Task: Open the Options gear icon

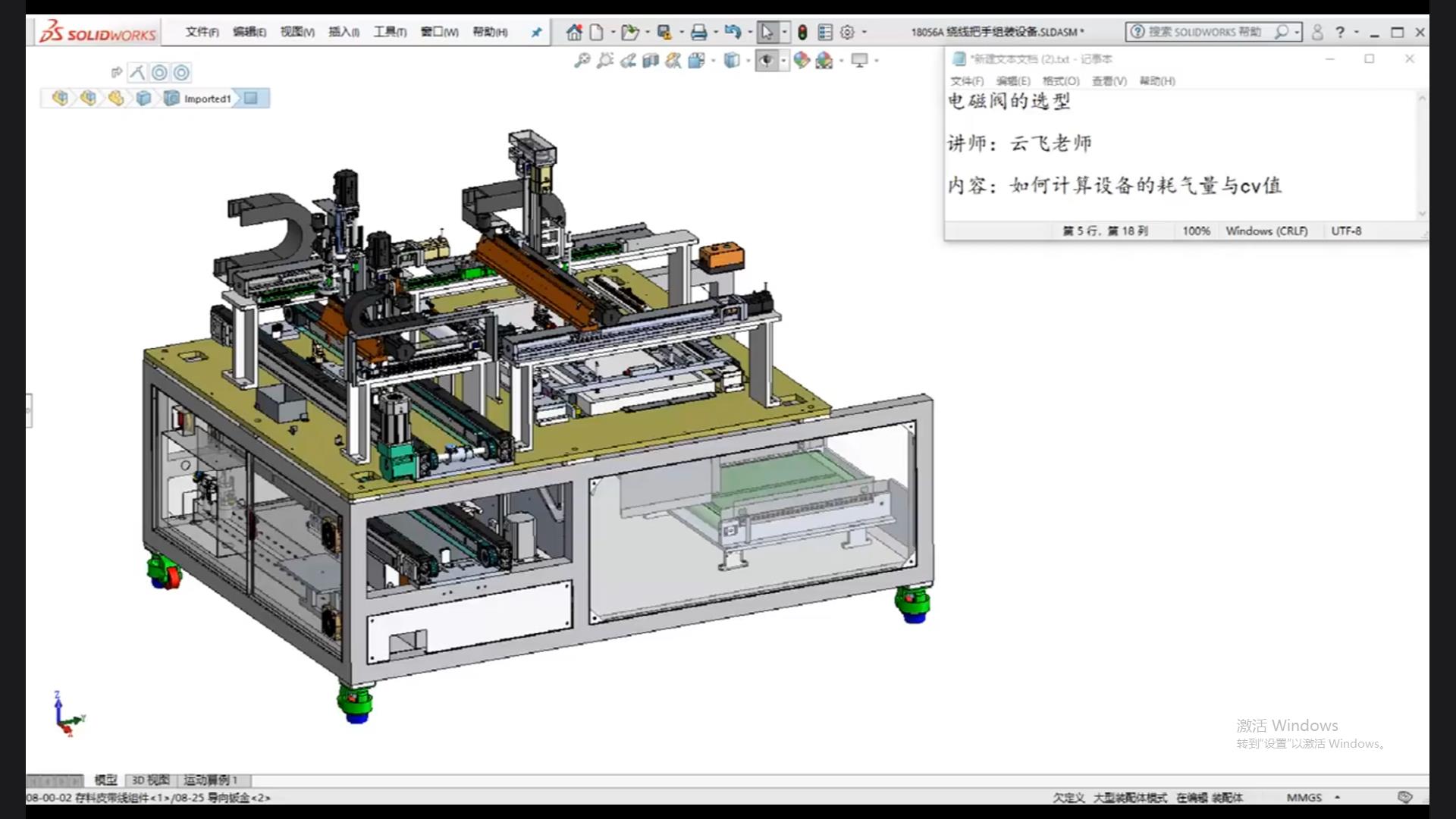Action: (847, 32)
